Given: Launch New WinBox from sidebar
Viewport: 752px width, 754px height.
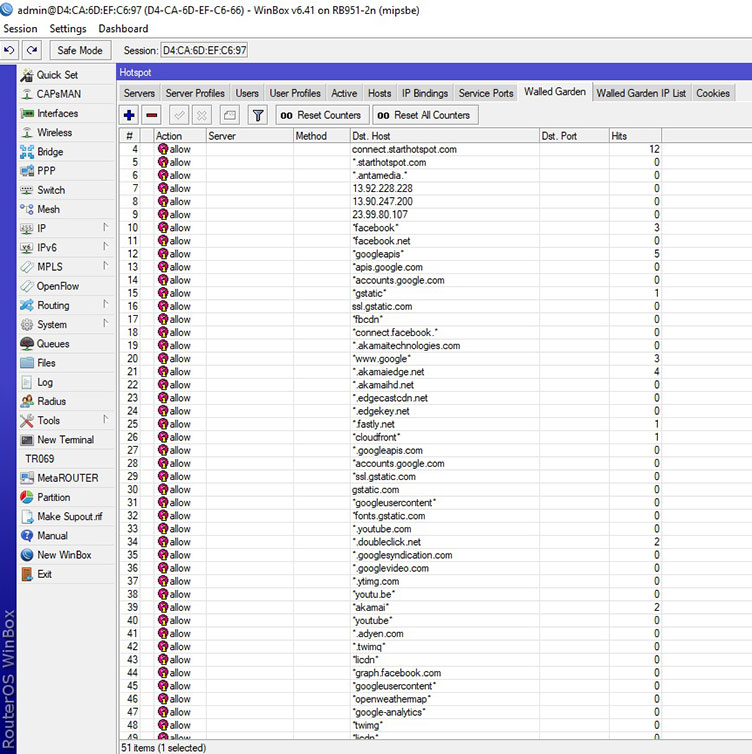Looking at the screenshot, I should point(66,555).
